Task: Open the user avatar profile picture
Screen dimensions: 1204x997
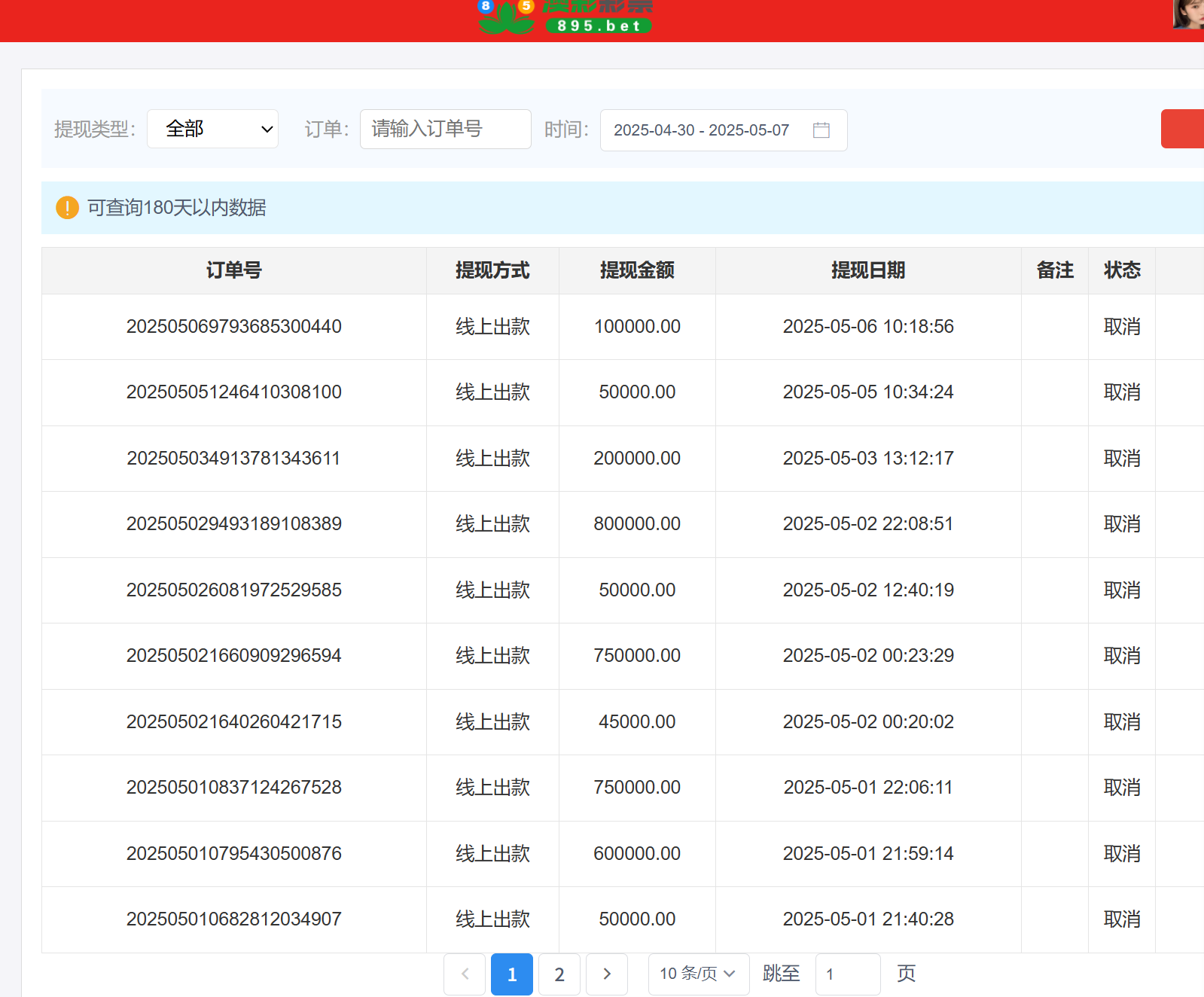Action: [x=1188, y=14]
